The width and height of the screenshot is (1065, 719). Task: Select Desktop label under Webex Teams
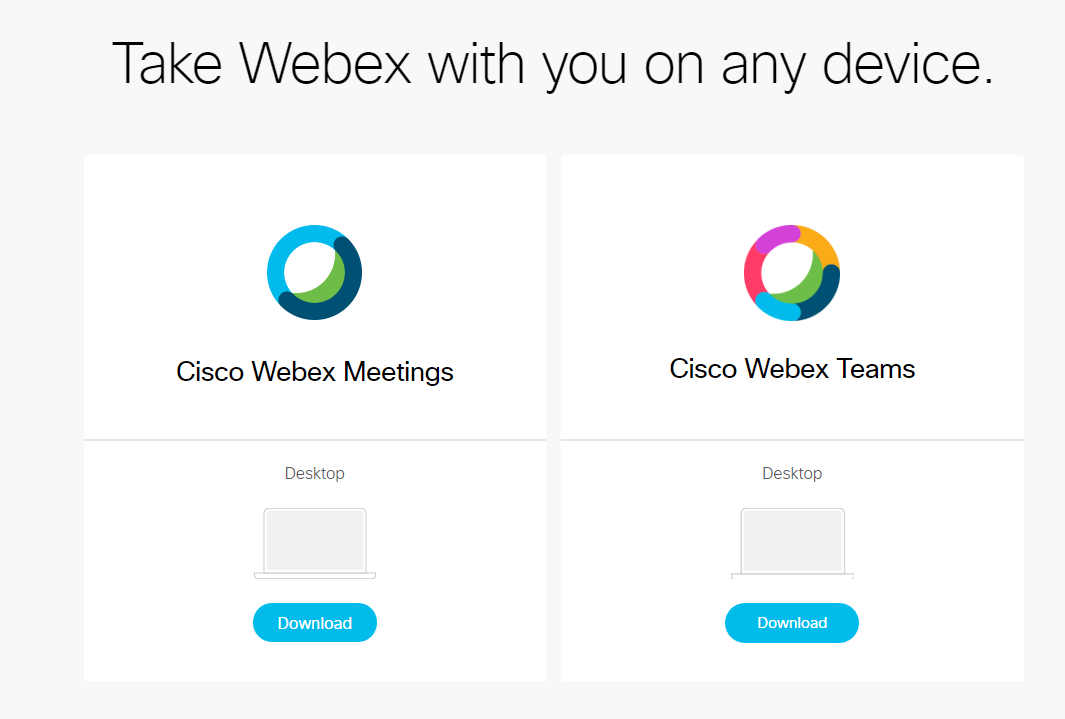click(792, 473)
